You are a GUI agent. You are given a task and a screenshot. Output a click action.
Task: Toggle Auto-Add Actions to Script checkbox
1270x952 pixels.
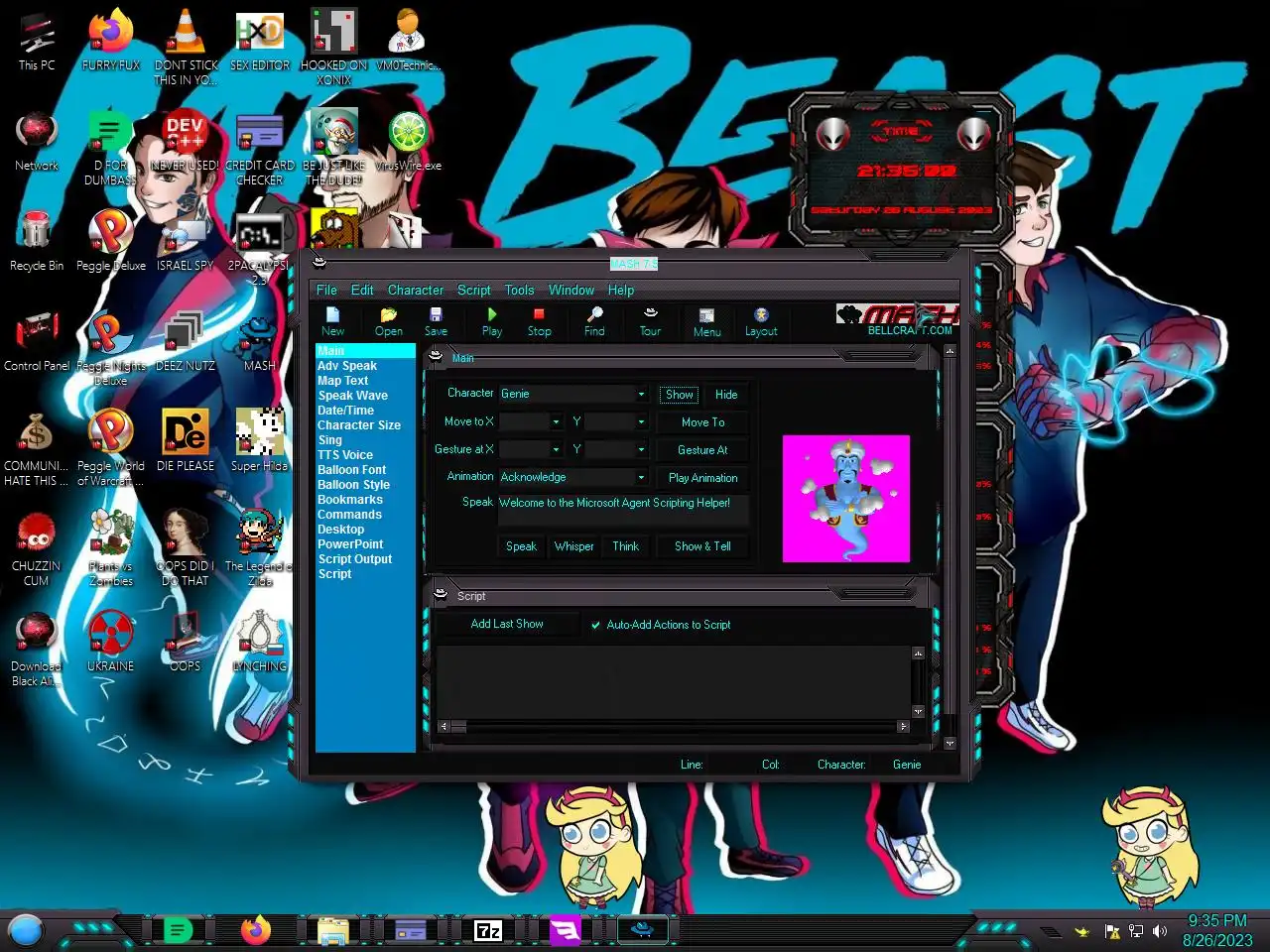(x=595, y=625)
